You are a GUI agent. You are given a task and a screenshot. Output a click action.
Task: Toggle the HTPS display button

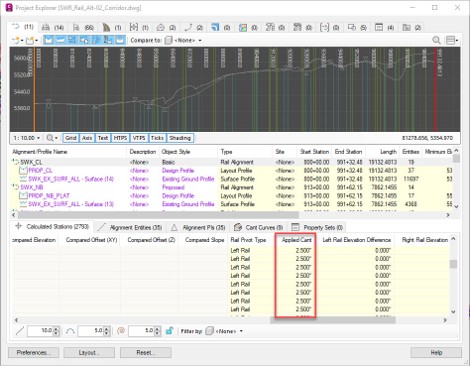[120, 138]
